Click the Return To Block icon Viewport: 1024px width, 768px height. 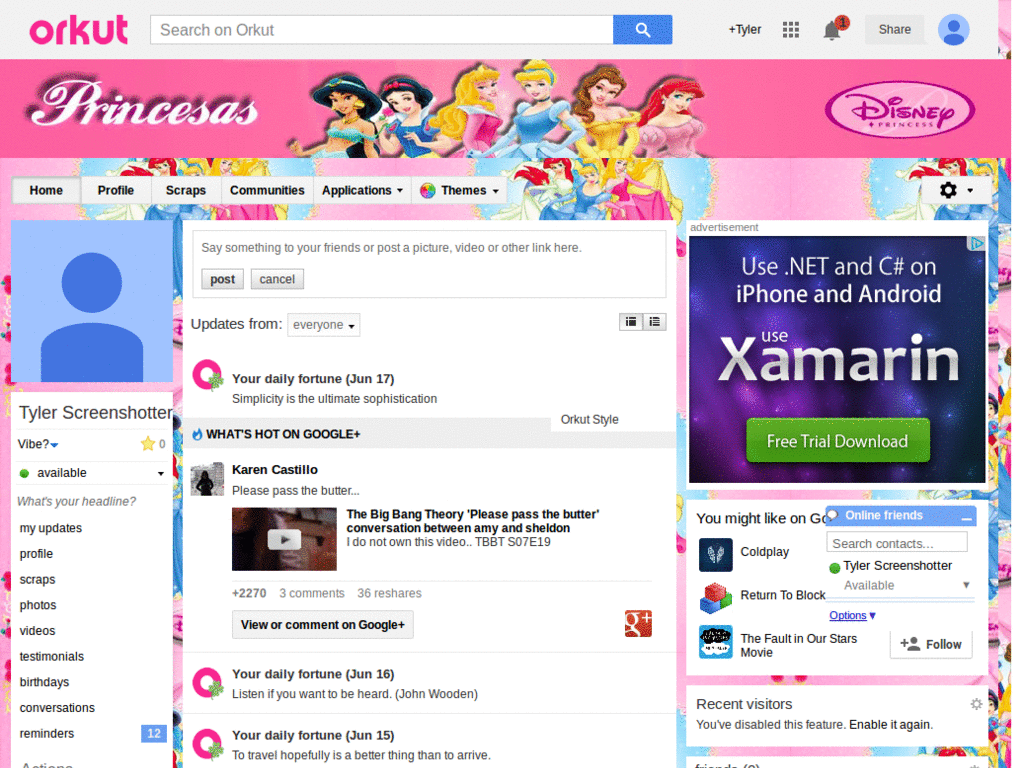tap(715, 597)
